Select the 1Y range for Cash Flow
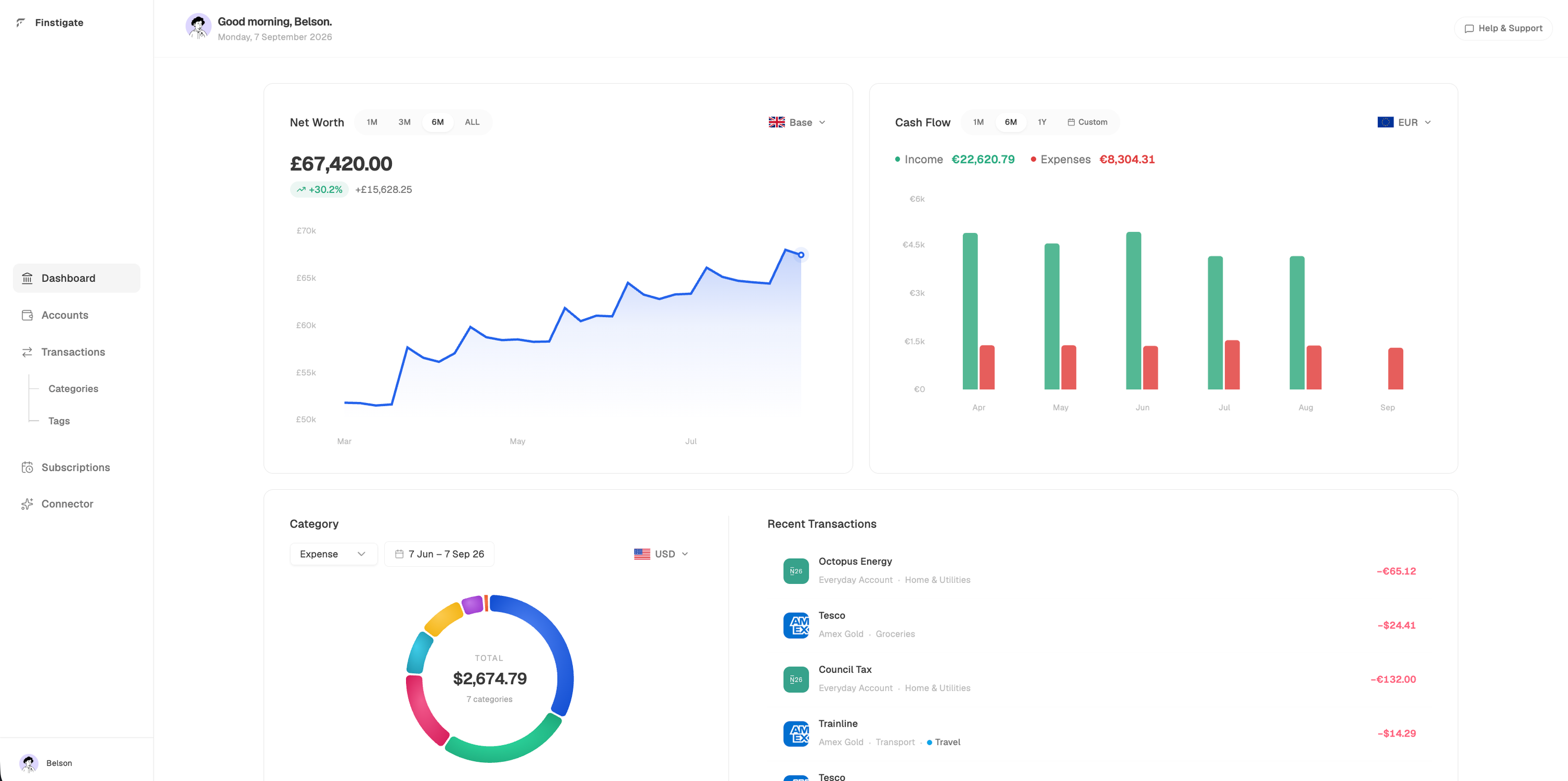The height and width of the screenshot is (781, 1568). coord(1042,122)
